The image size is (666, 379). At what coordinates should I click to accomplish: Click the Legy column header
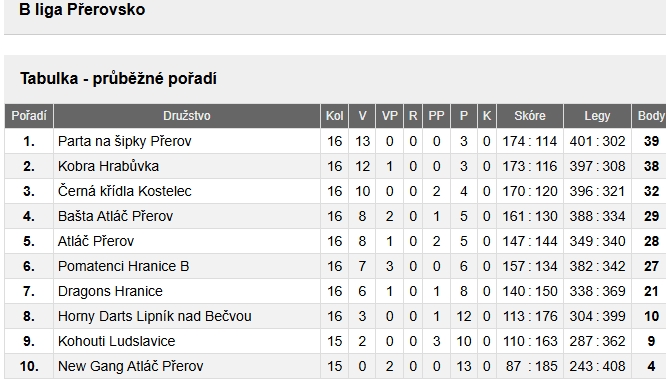pyautogui.click(x=597, y=116)
